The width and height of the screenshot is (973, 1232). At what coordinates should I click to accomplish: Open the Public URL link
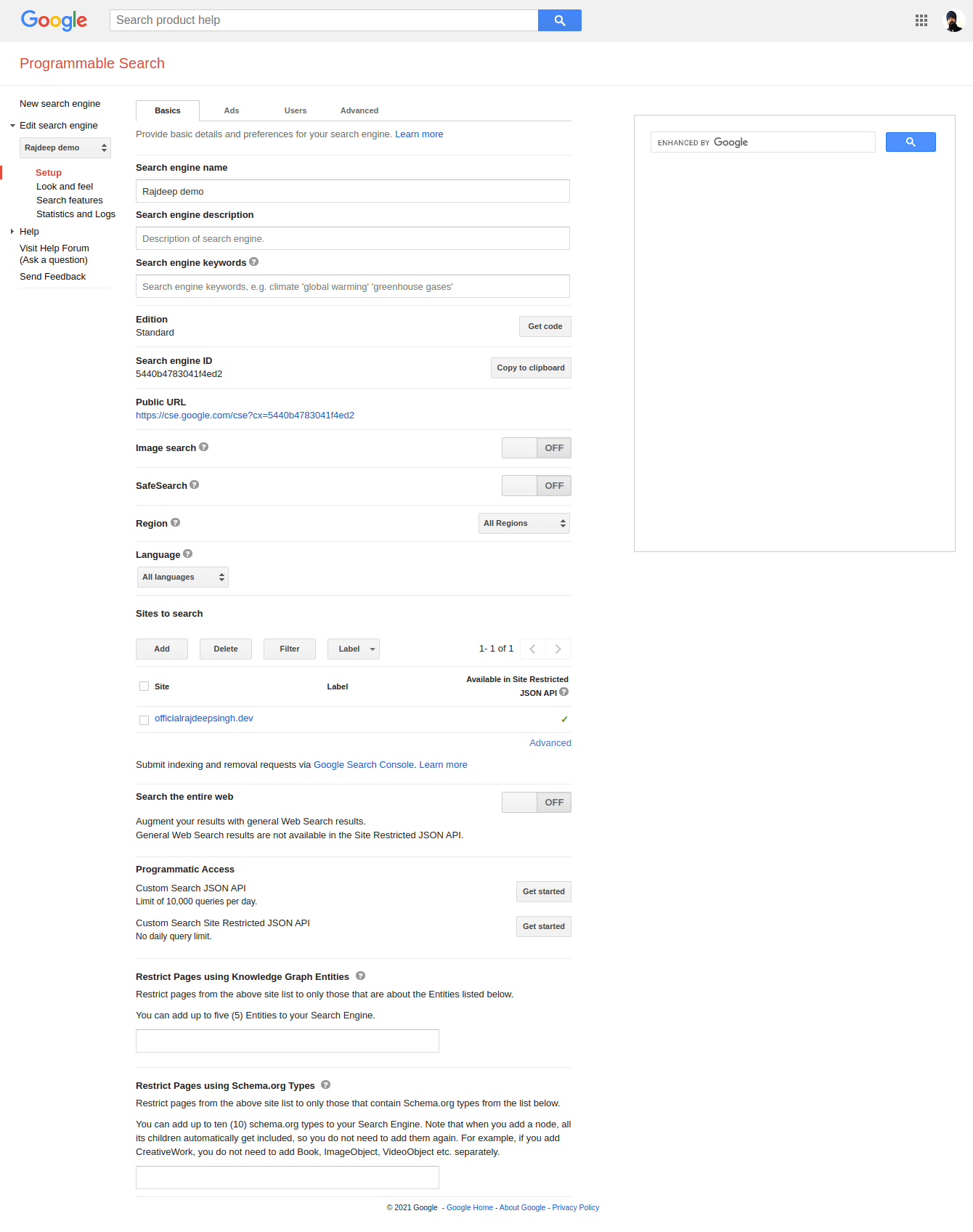coord(245,416)
